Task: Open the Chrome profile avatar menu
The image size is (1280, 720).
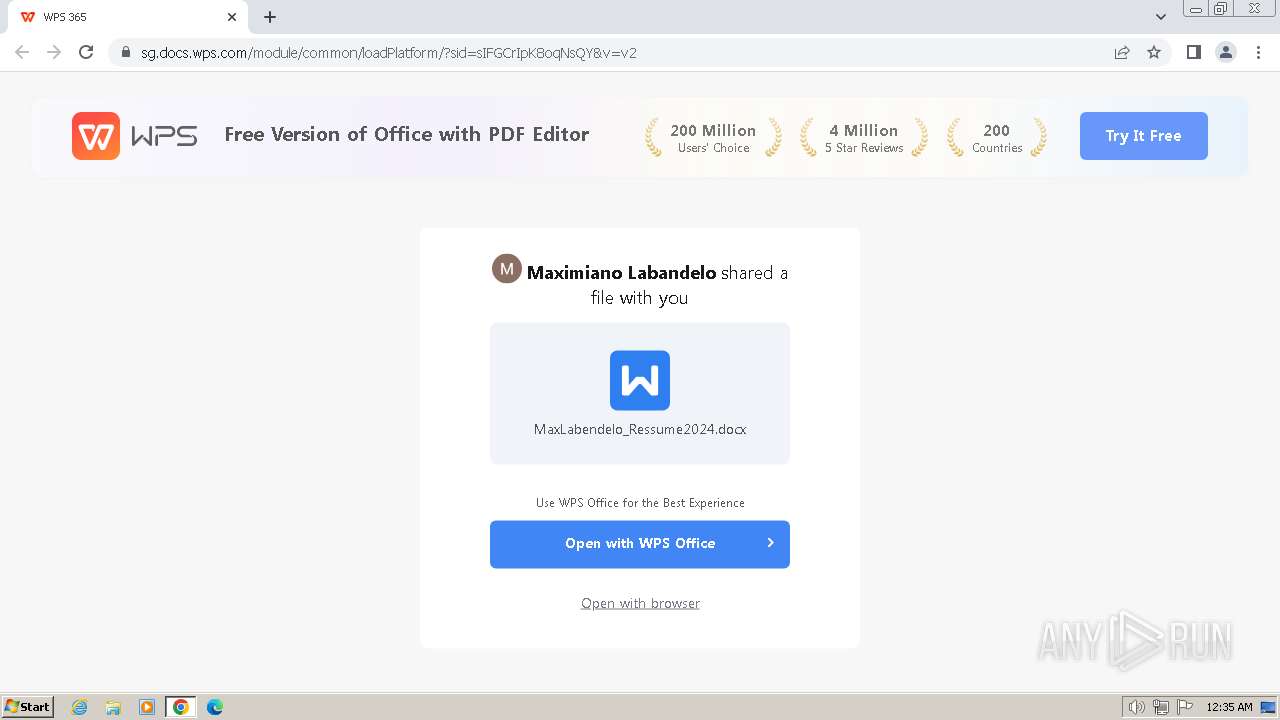Action: point(1226,52)
